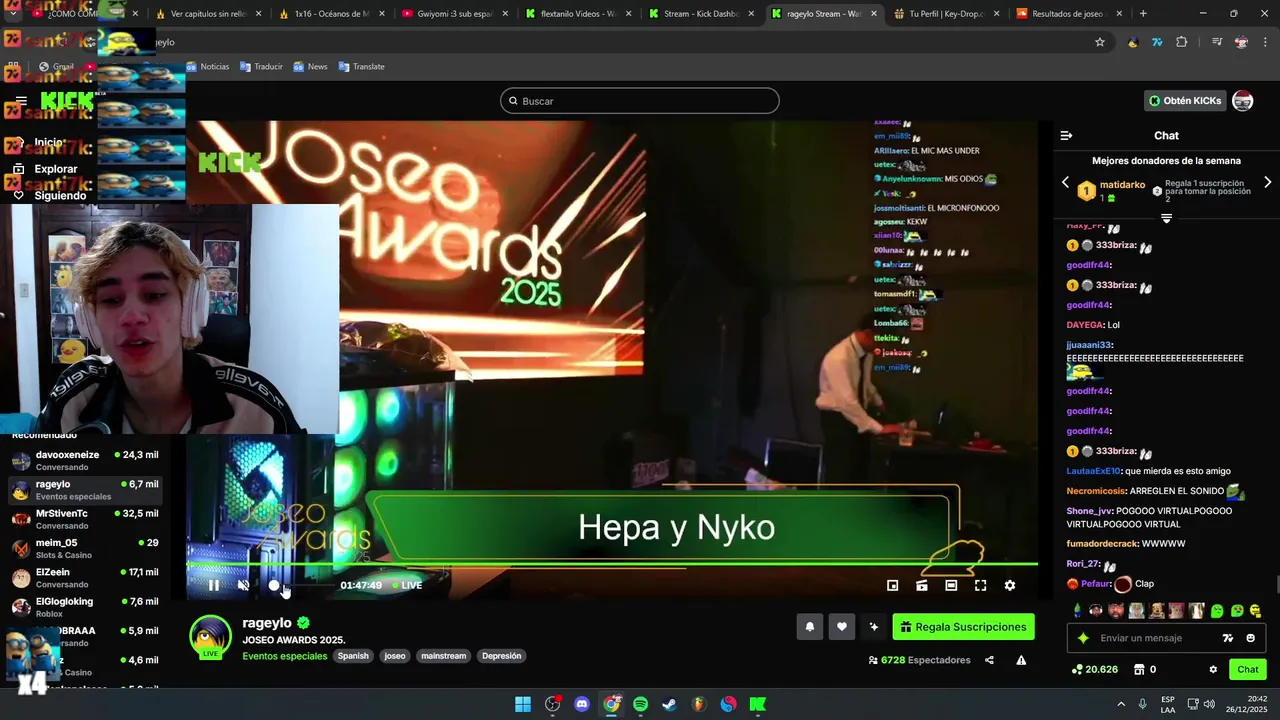The width and height of the screenshot is (1280, 720).
Task: Toggle theater mode in player
Action: click(x=951, y=585)
